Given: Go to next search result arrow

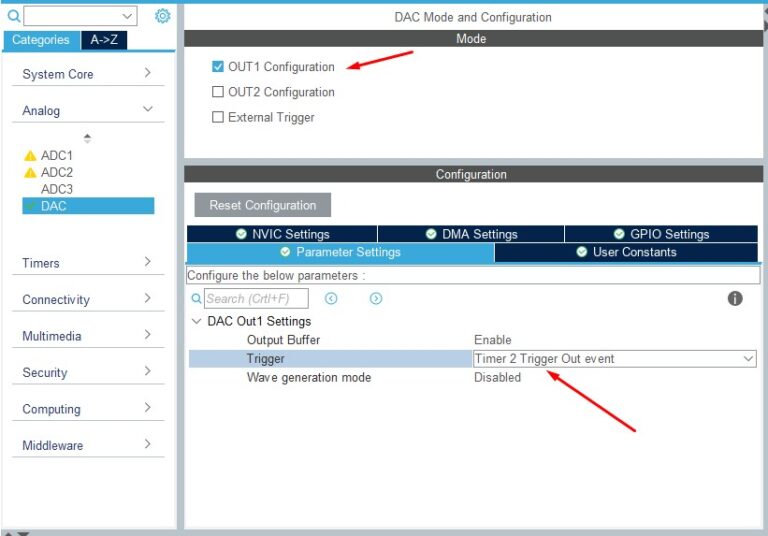Looking at the screenshot, I should (x=376, y=298).
